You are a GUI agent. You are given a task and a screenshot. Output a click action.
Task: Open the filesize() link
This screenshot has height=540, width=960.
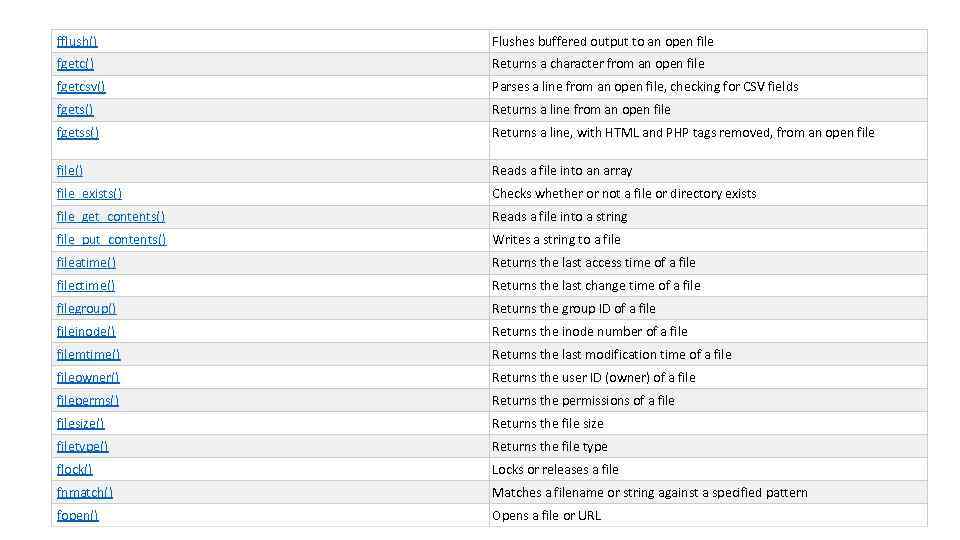(x=80, y=424)
